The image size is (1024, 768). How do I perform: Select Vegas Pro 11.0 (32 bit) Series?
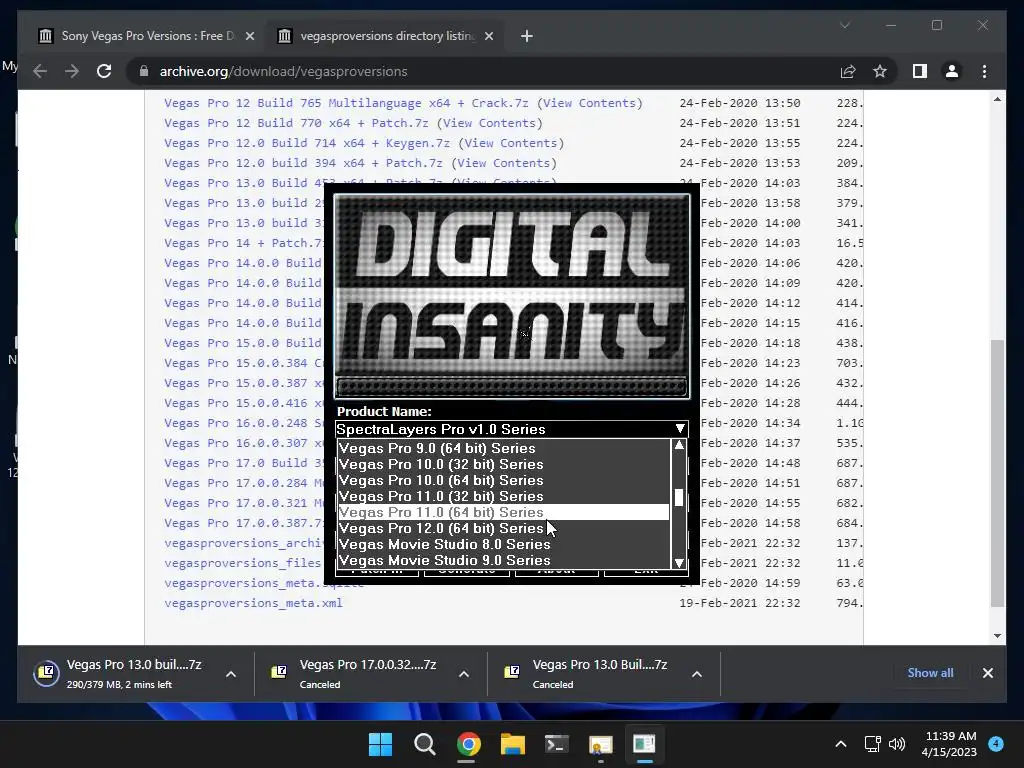pos(504,496)
